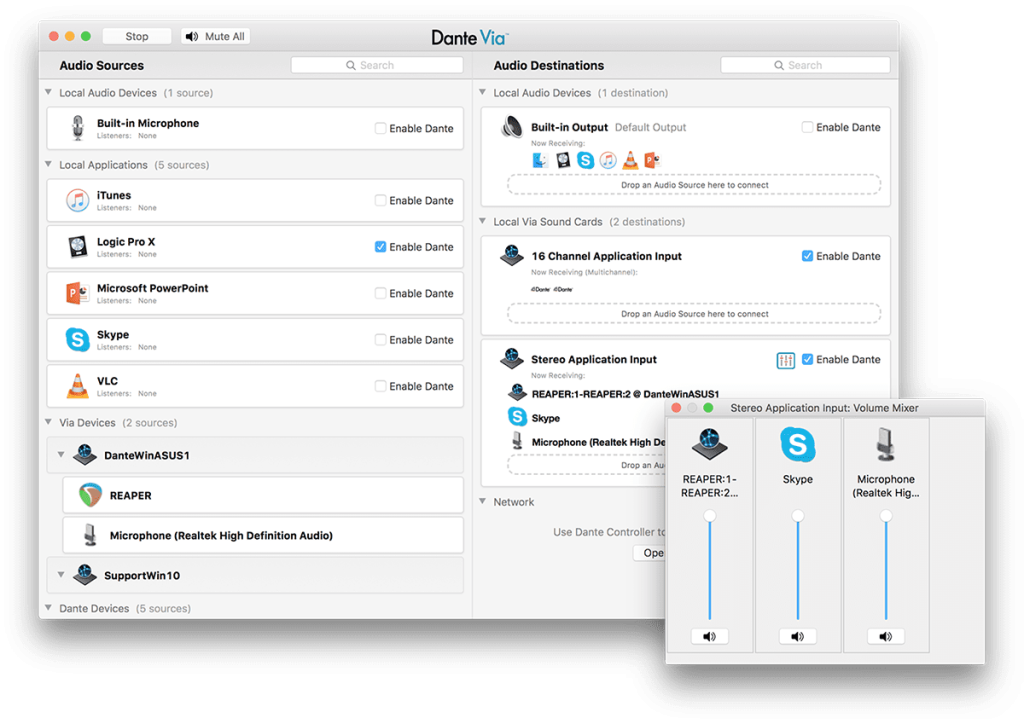1024x724 pixels.
Task: Click the Logic Pro X source icon
Action: coord(78,247)
